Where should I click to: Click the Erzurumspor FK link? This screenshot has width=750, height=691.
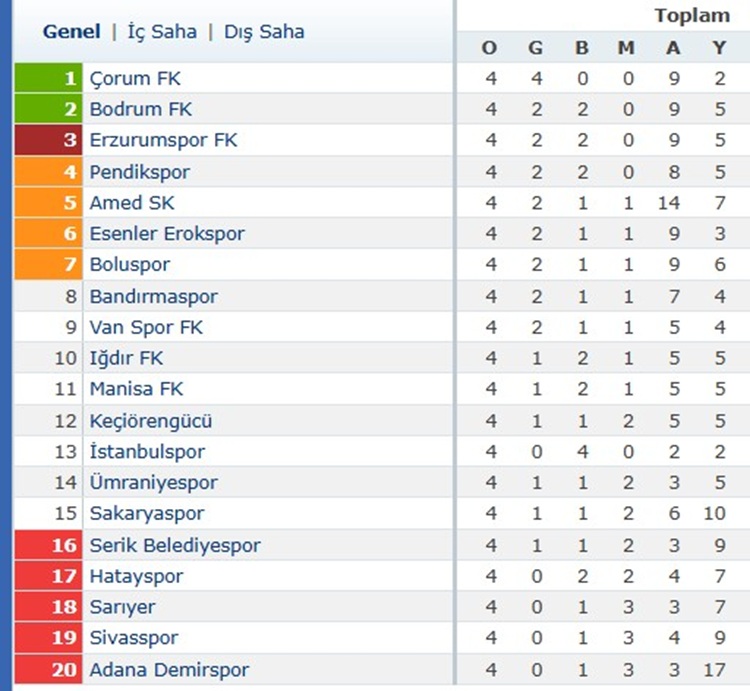click(x=164, y=140)
